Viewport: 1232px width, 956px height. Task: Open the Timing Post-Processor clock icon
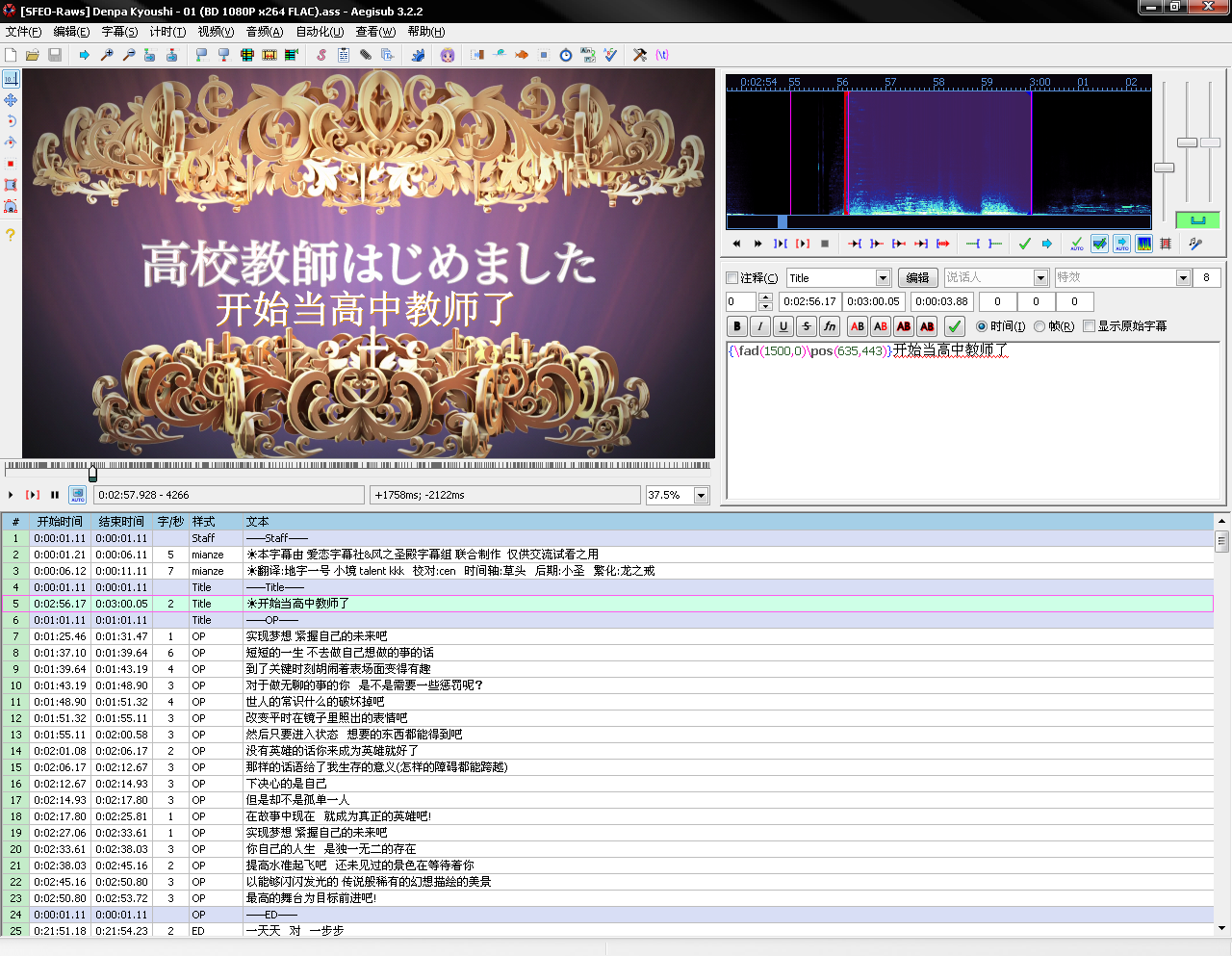(566, 55)
